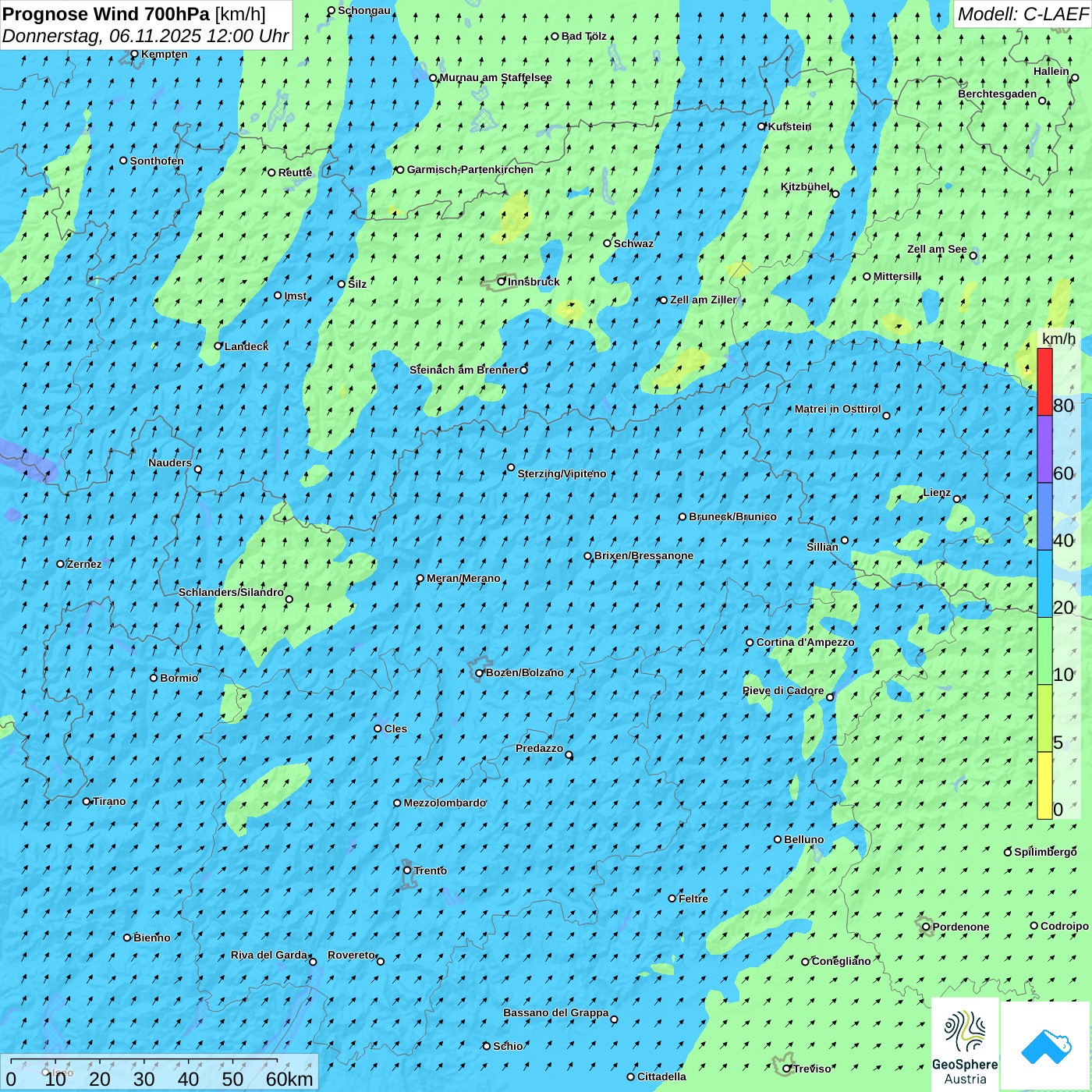1092x1092 pixels.
Task: Click the 'Berchtesgaden' label
Action: click(998, 94)
